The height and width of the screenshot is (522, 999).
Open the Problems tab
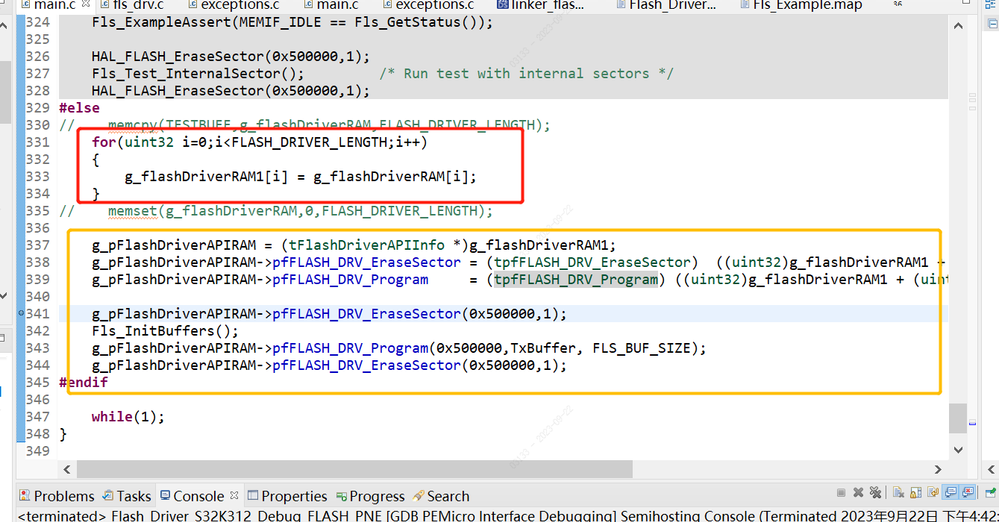coord(57,496)
